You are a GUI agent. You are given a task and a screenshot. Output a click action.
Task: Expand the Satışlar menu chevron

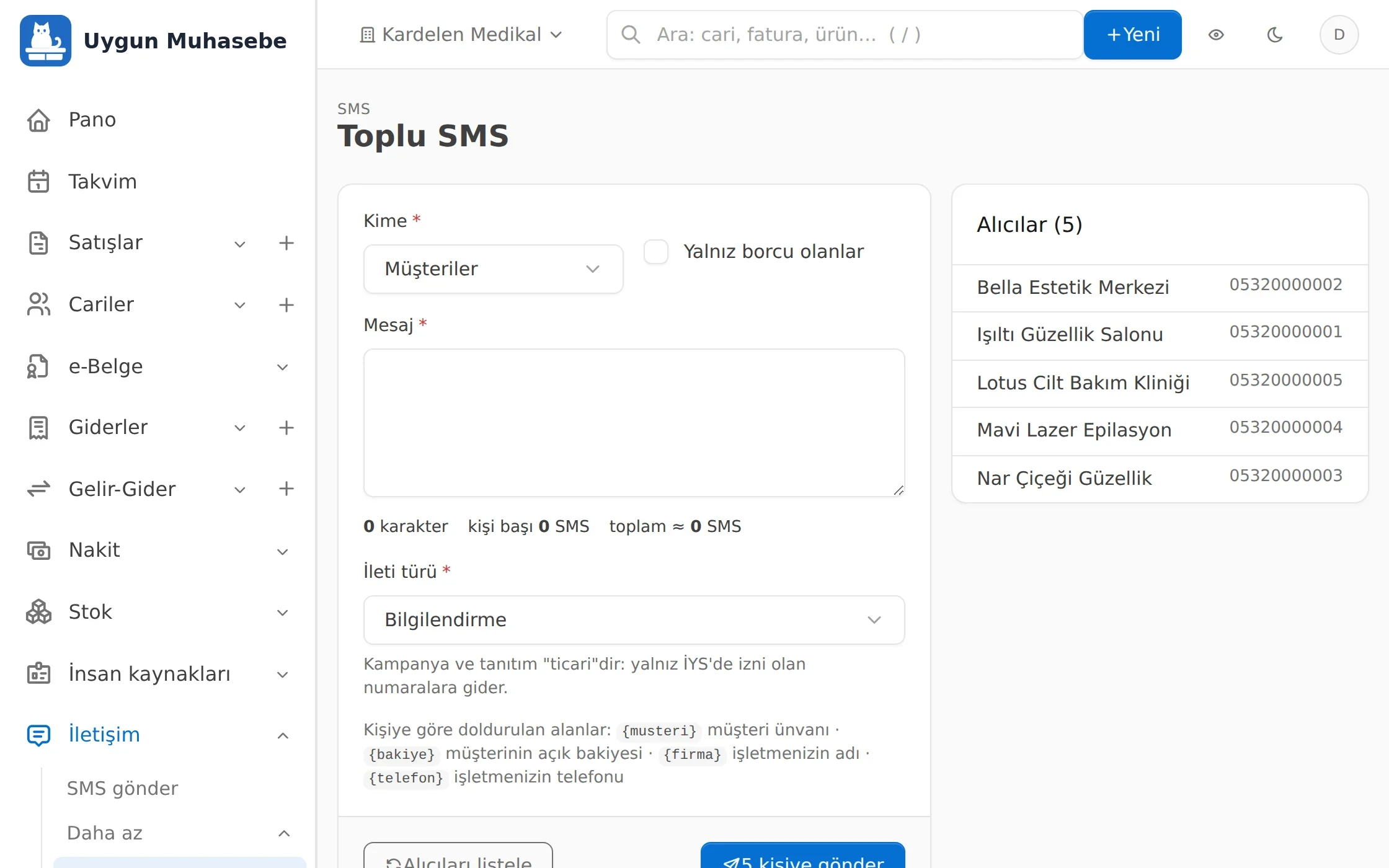240,244
